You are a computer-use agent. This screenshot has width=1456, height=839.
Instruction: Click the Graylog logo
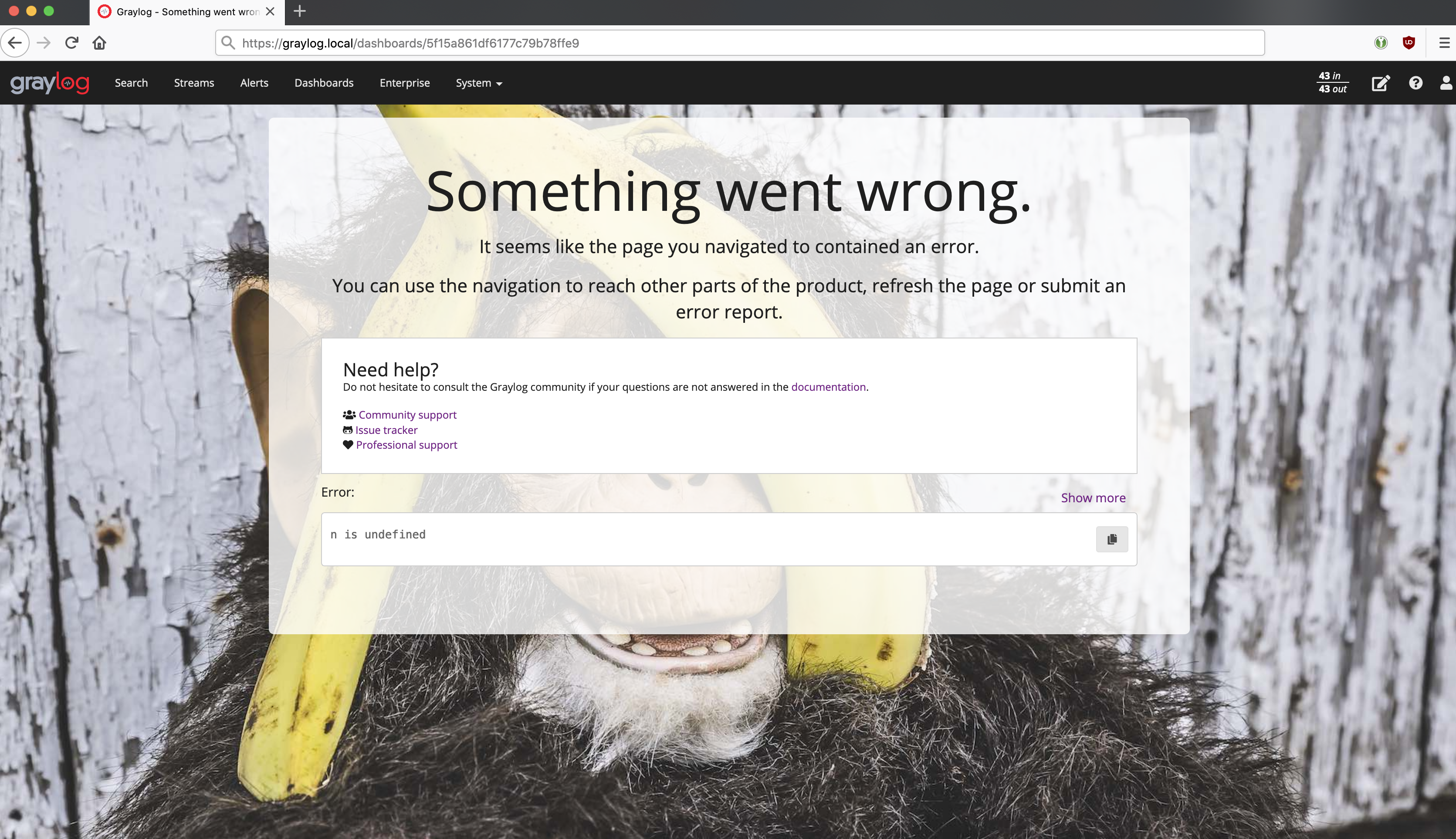50,83
